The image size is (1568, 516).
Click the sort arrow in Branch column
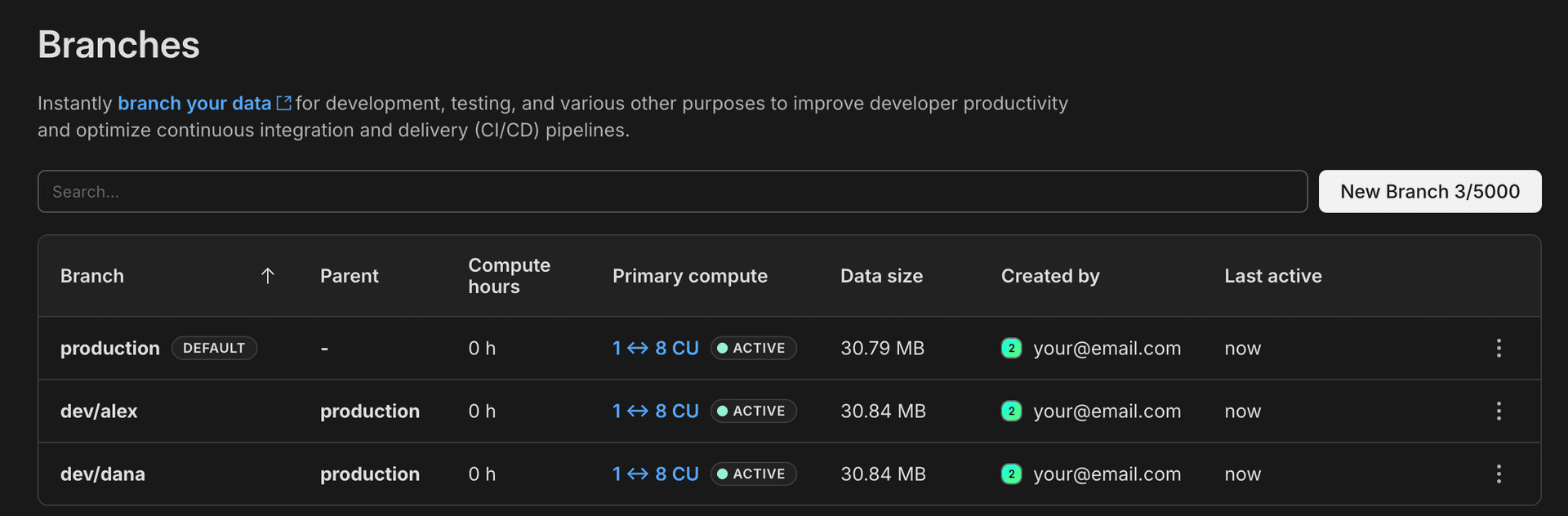point(267,276)
